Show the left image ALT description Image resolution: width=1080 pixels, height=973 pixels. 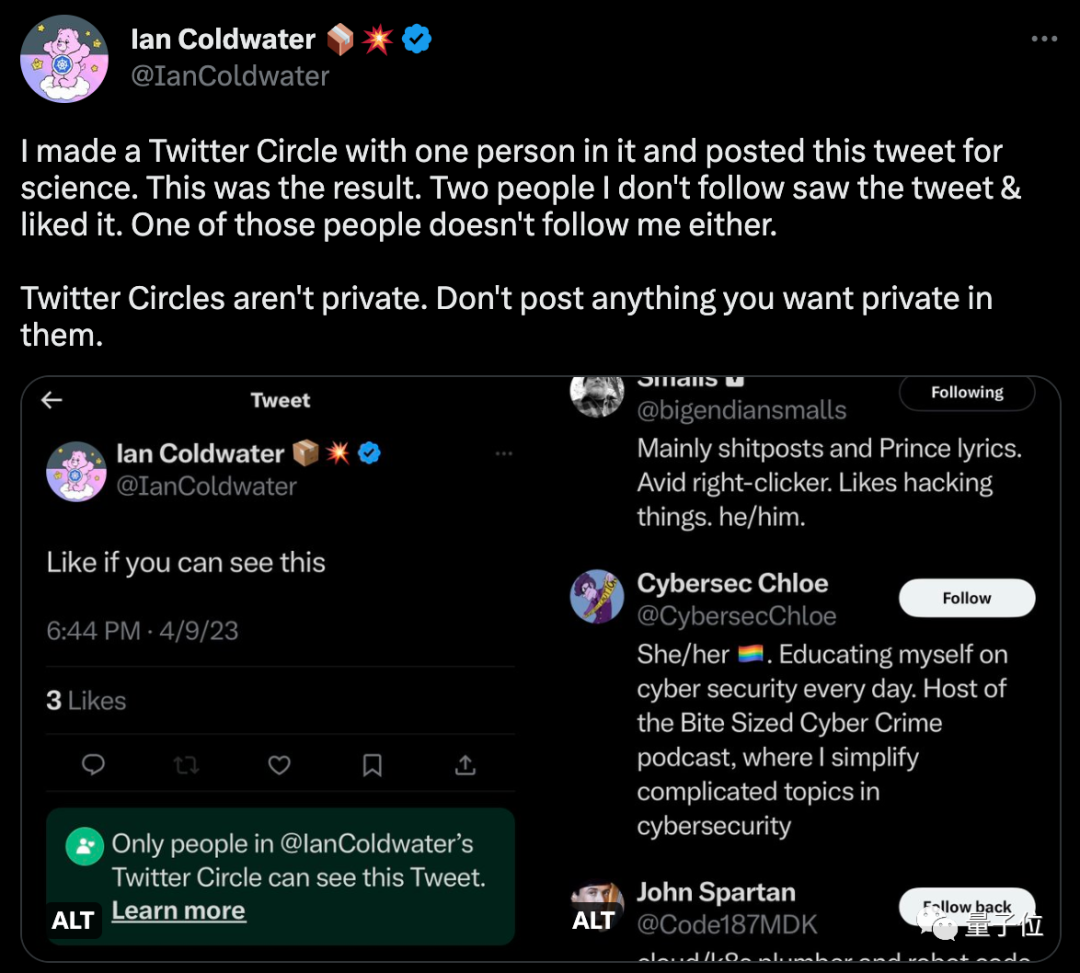click(73, 920)
